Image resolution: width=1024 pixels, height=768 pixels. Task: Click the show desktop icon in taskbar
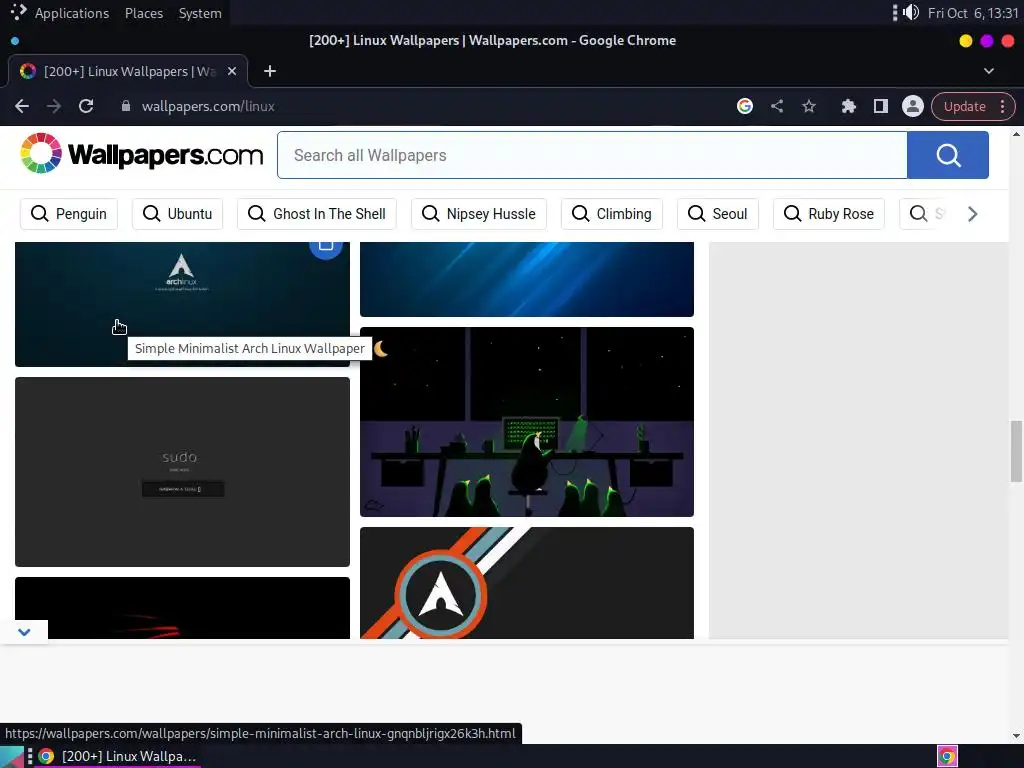point(12,756)
